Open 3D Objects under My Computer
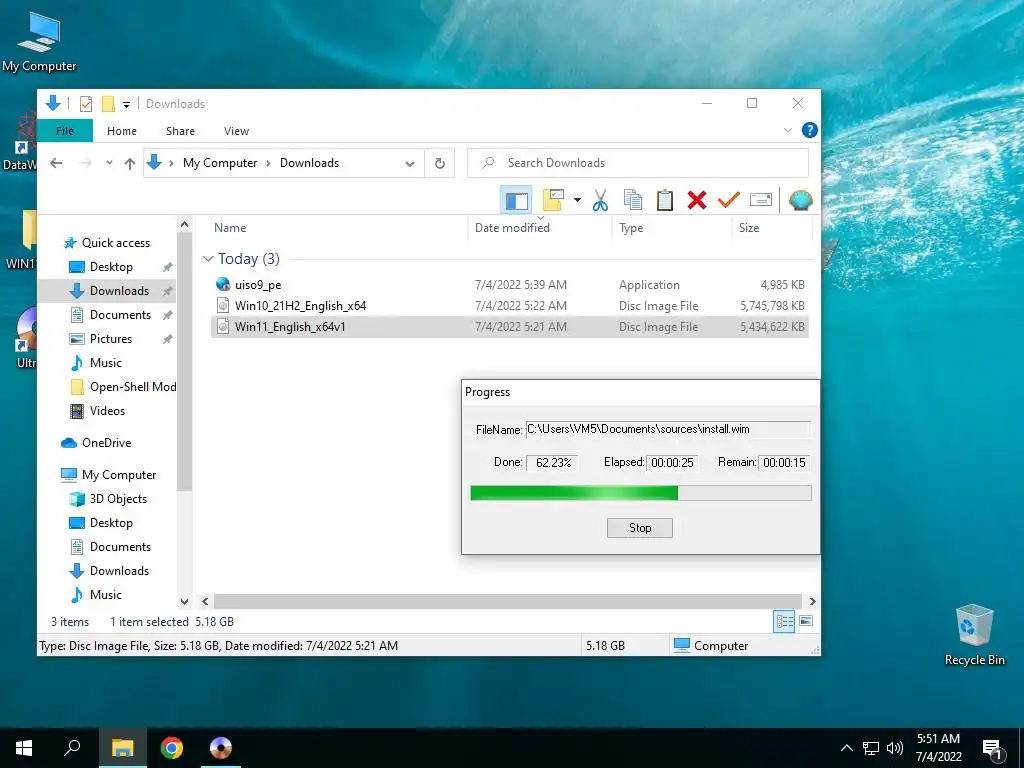1024x768 pixels. (118, 499)
